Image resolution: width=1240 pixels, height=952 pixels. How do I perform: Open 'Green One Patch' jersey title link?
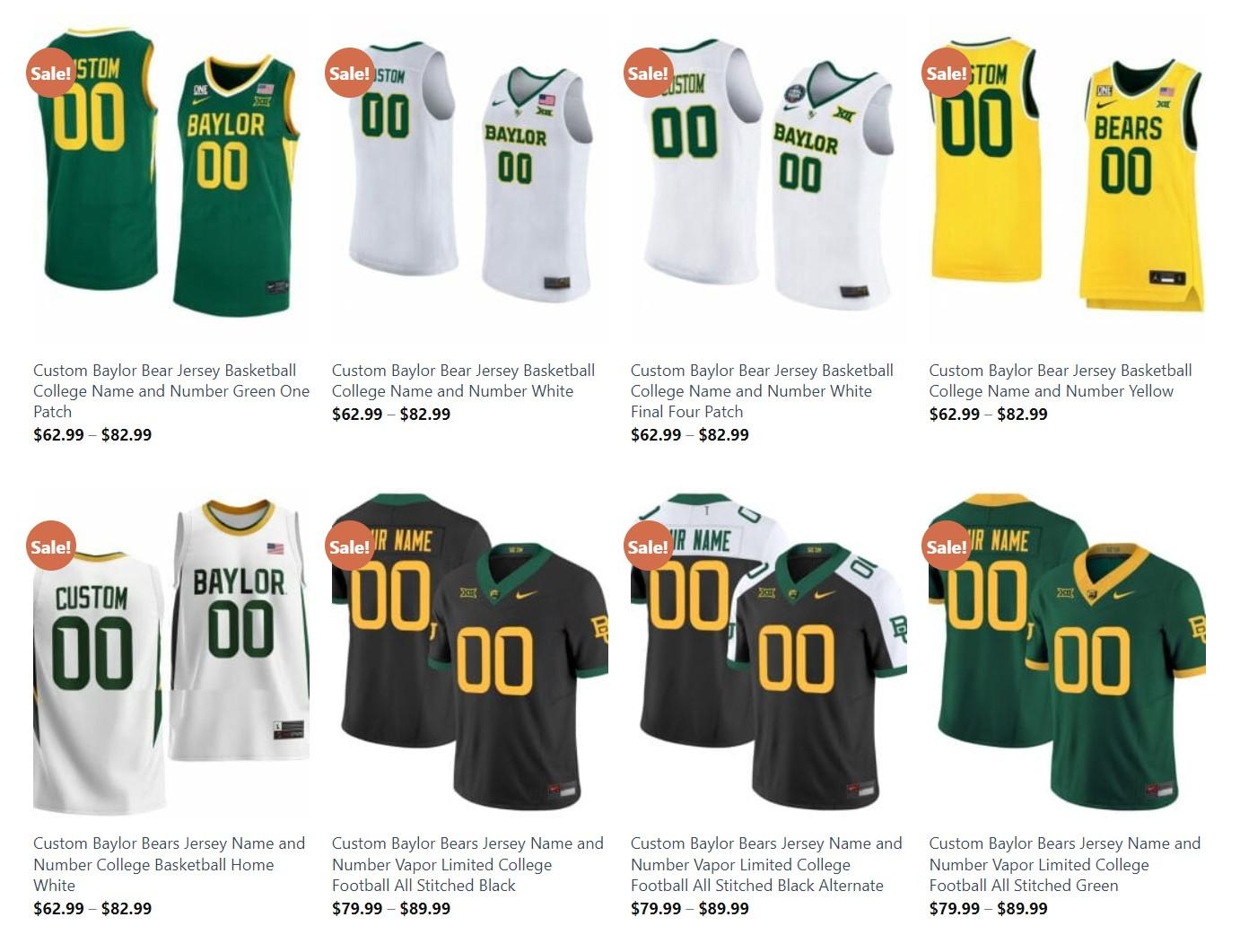171,390
